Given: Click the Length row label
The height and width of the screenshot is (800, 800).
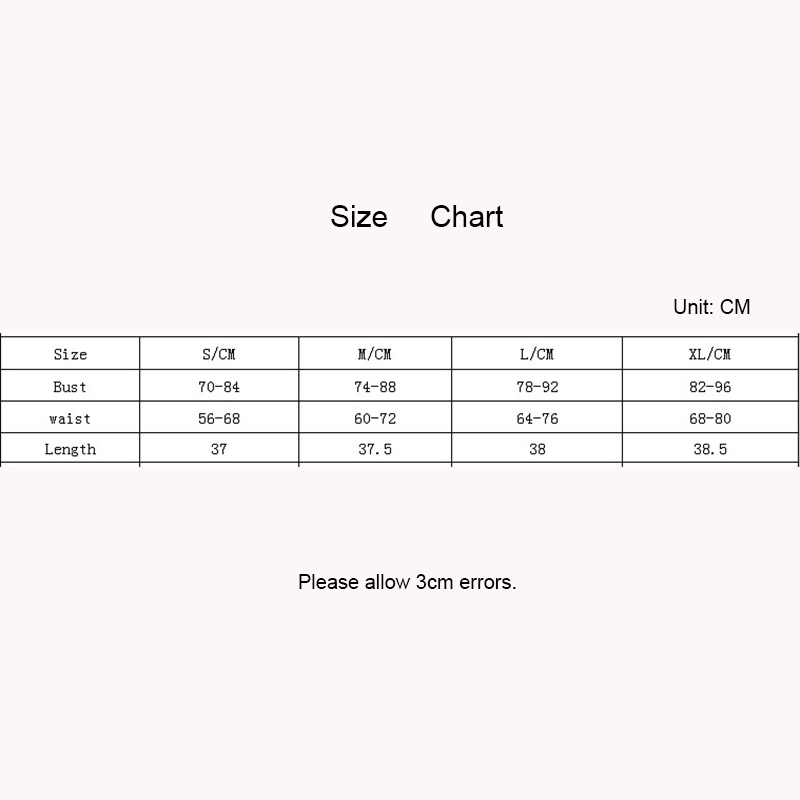Looking at the screenshot, I should 70,450.
